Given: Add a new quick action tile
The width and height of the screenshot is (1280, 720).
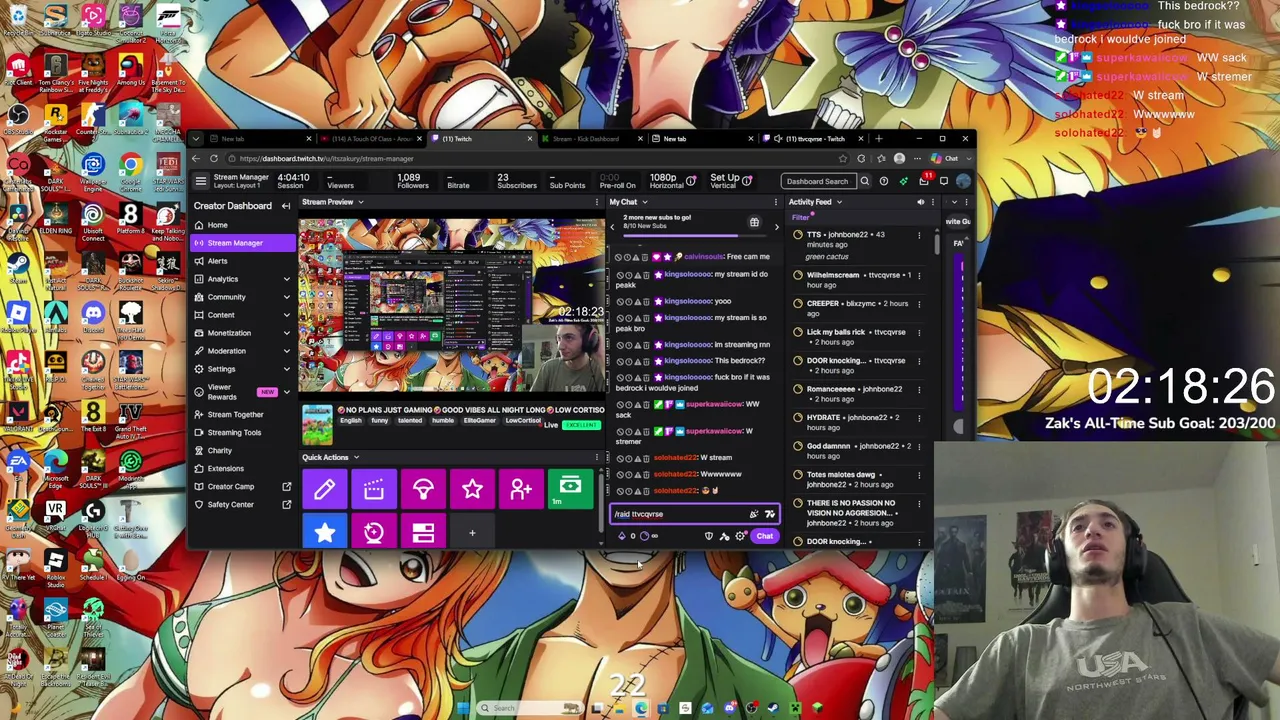Looking at the screenshot, I should [472, 532].
